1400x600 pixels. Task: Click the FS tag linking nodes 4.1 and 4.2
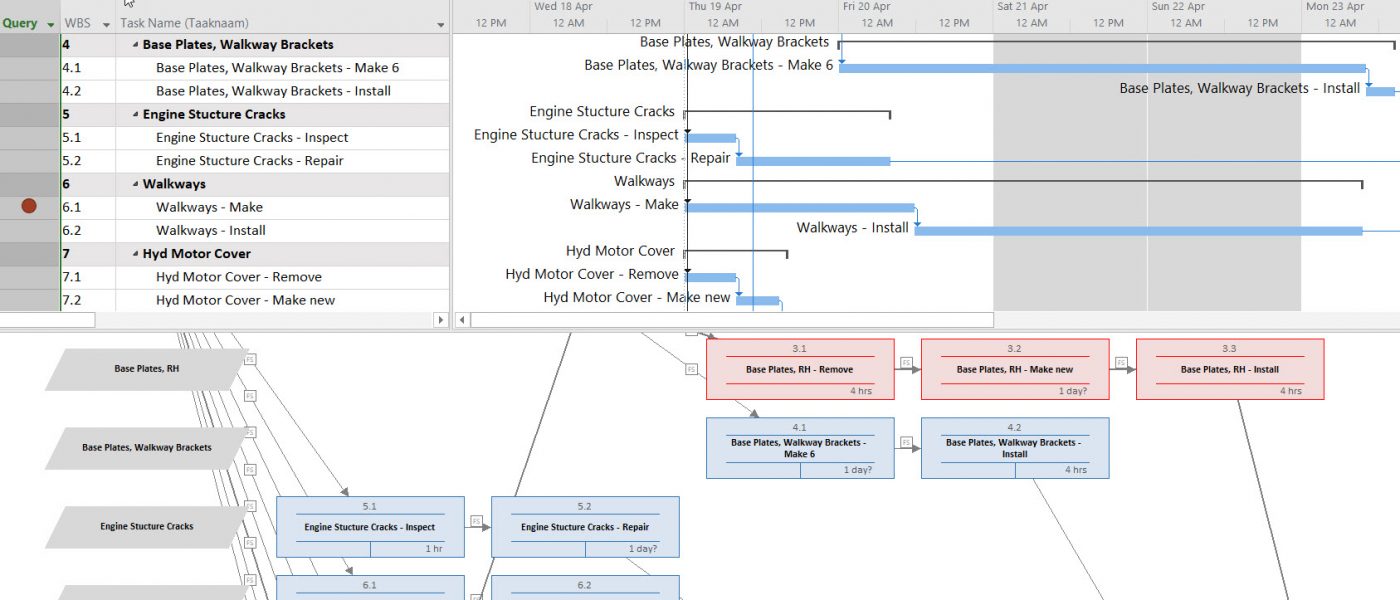(906, 442)
